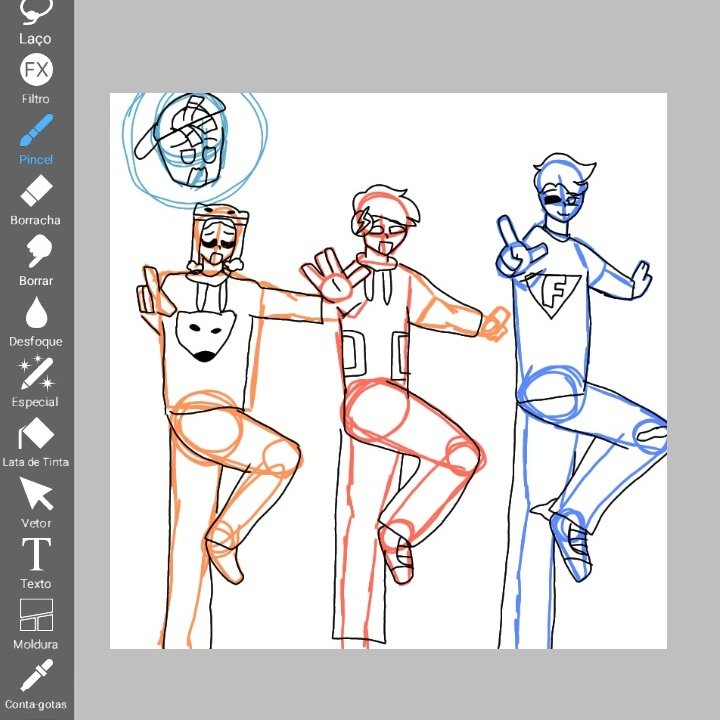Pick the Conta-gotas eyedropper tool
720x720 pixels.
pos(36,684)
